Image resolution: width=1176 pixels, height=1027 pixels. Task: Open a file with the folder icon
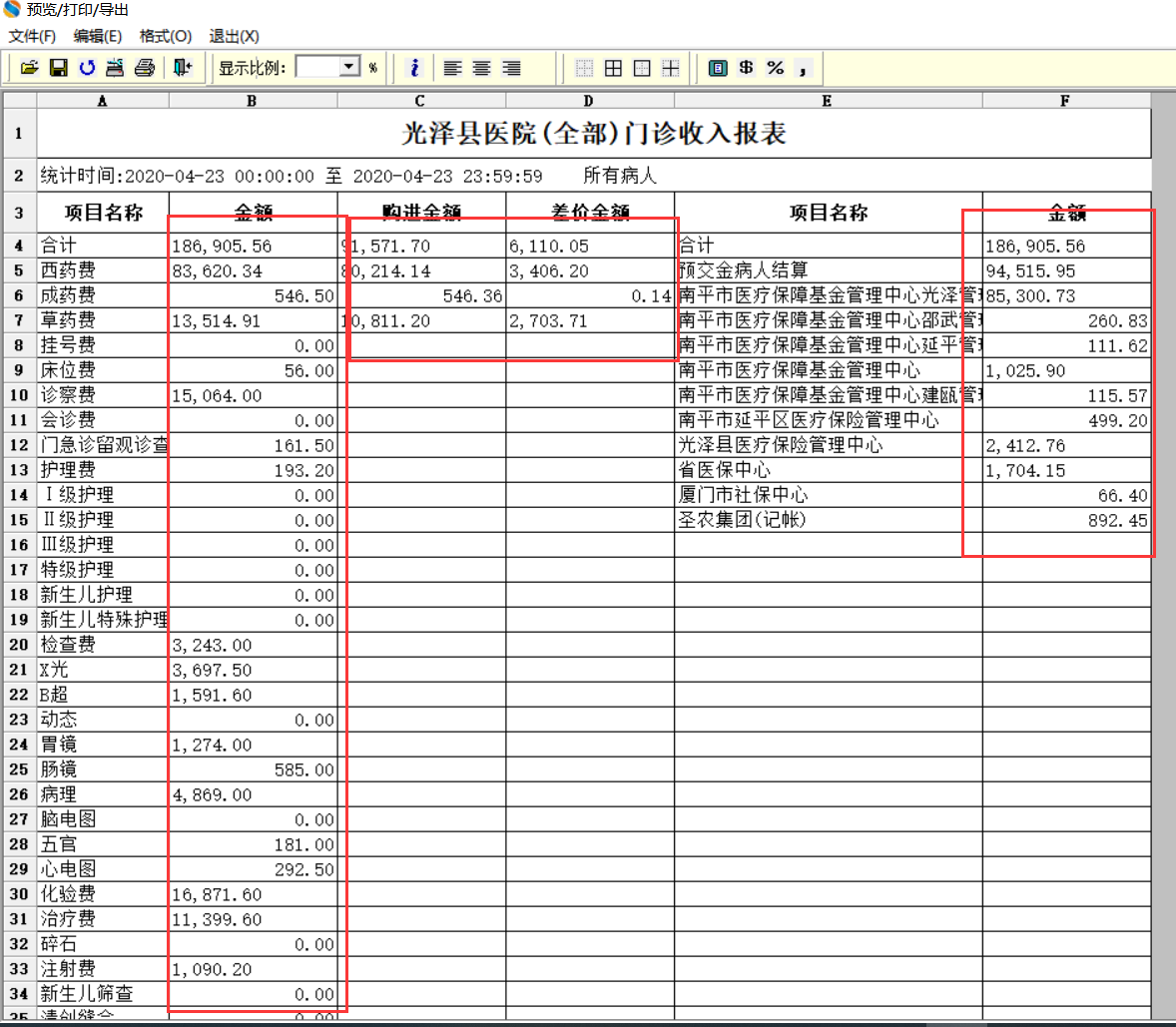point(29,68)
